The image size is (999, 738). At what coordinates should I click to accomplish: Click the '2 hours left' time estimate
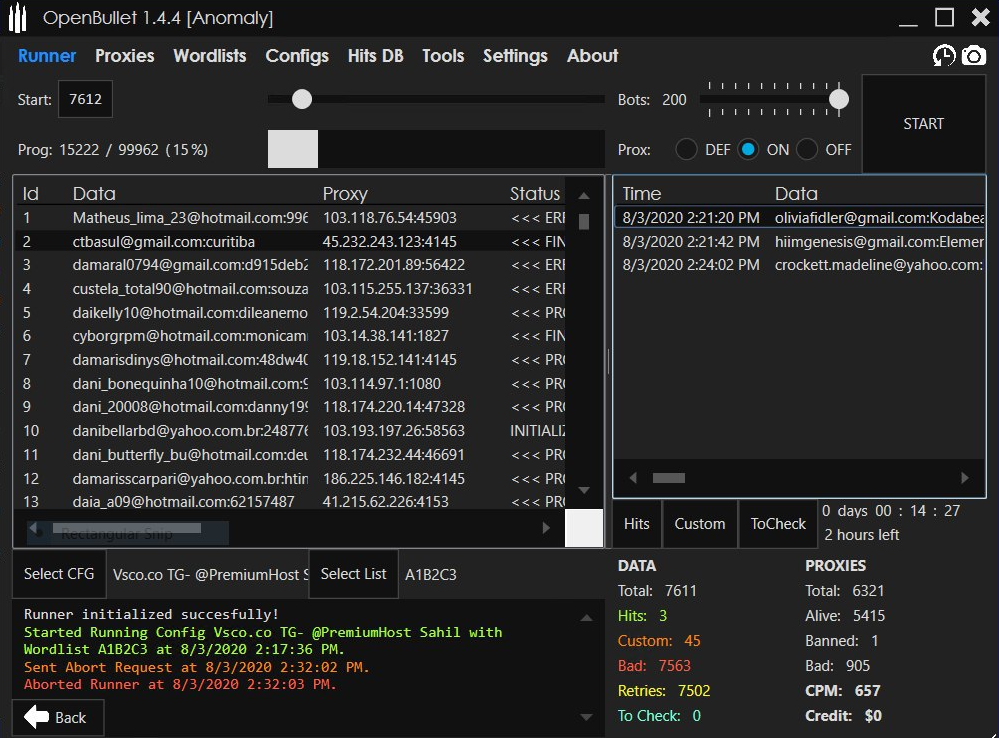(861, 535)
